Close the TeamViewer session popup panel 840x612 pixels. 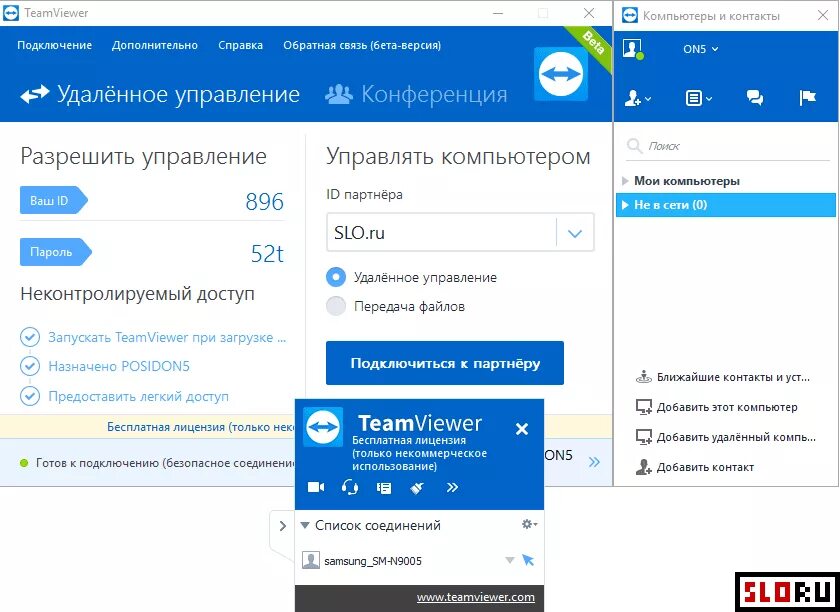point(522,429)
